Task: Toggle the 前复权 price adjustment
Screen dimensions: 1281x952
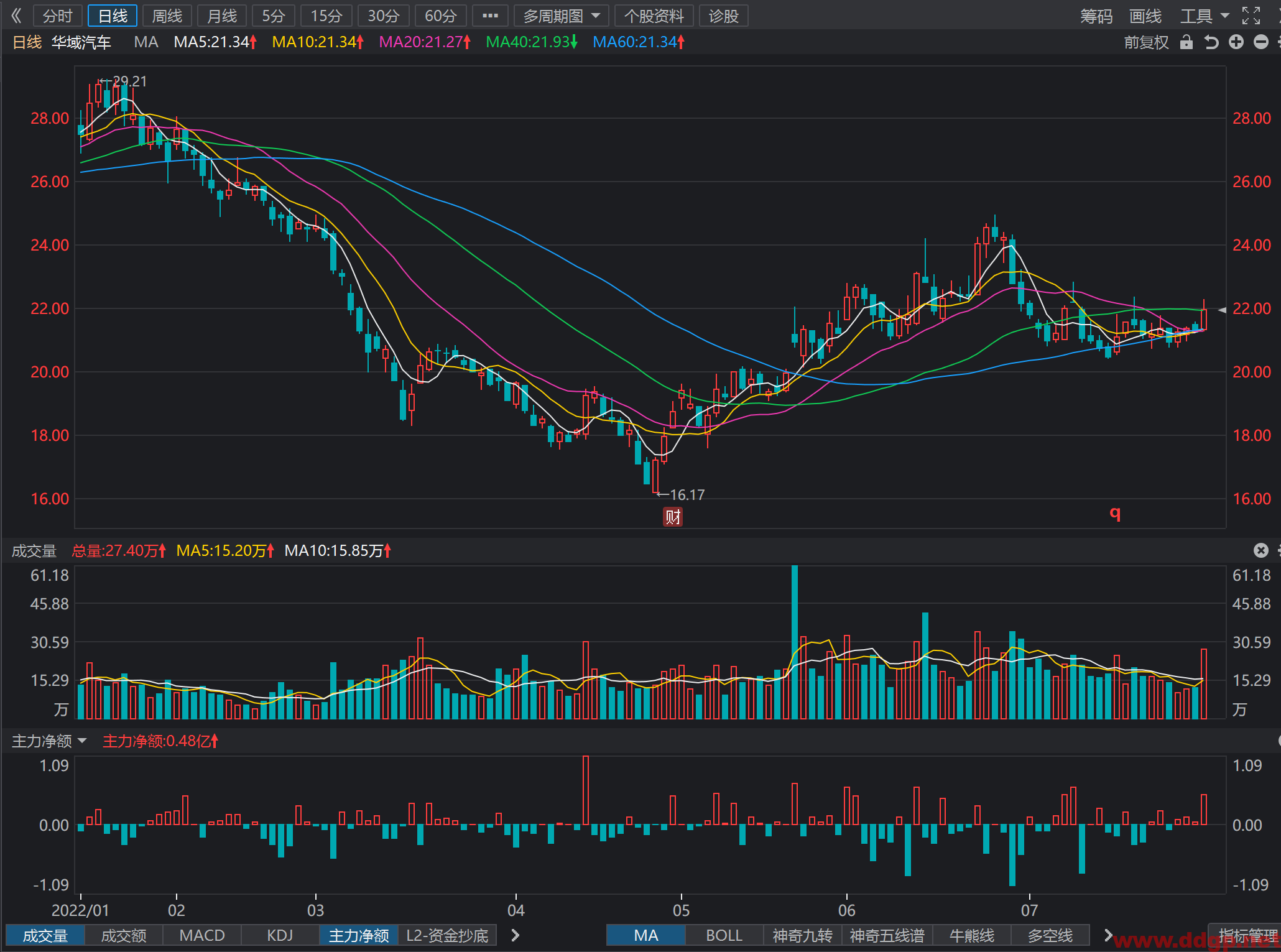Action: 1146,42
